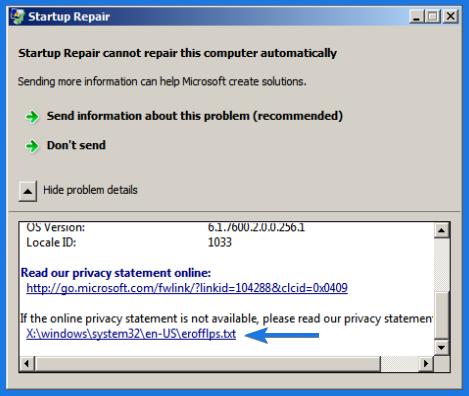Click the horizontal scrollbar thumb
Screen dimensions: 469x396
coord(207,363)
